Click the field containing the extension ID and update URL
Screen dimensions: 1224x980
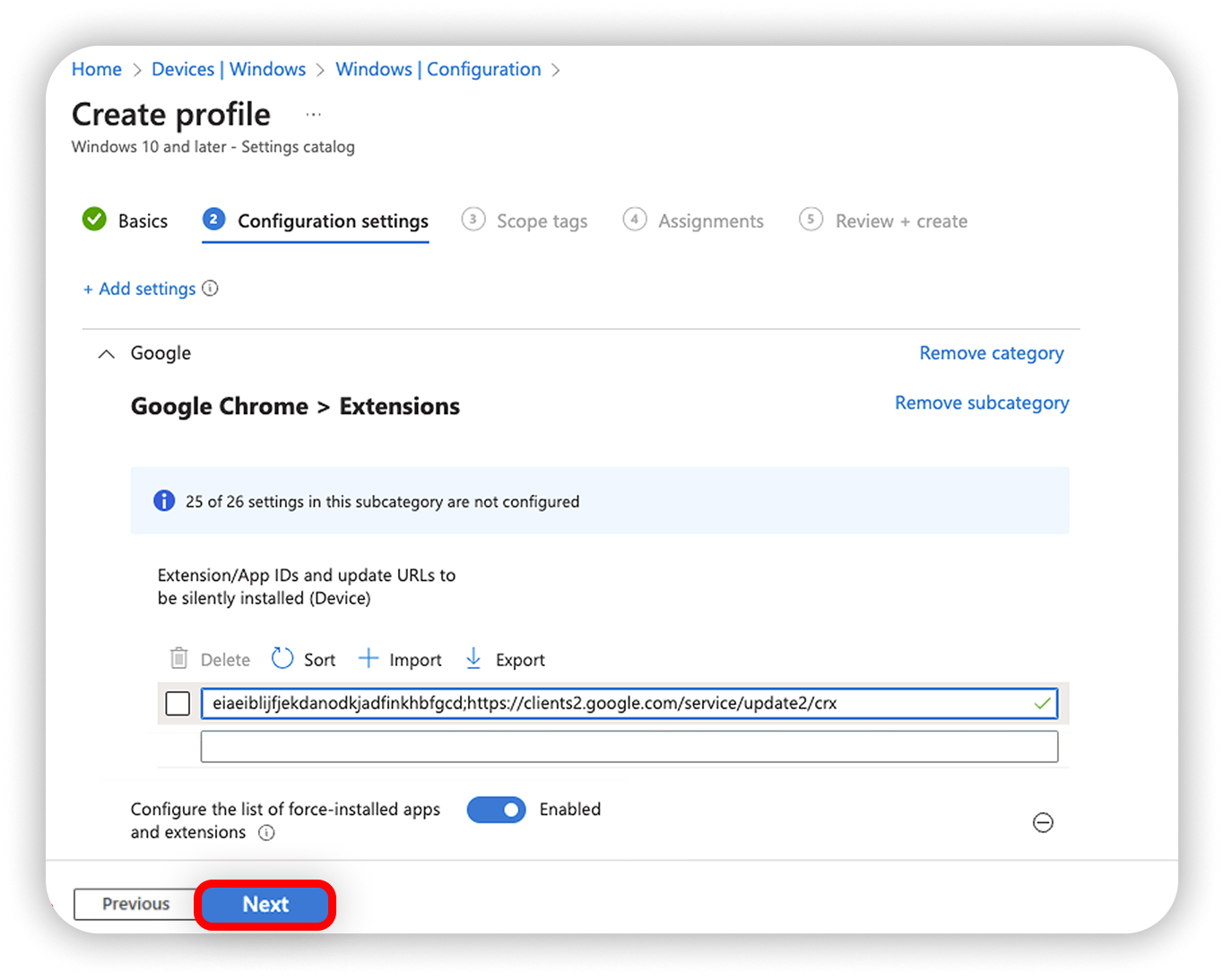[629, 703]
